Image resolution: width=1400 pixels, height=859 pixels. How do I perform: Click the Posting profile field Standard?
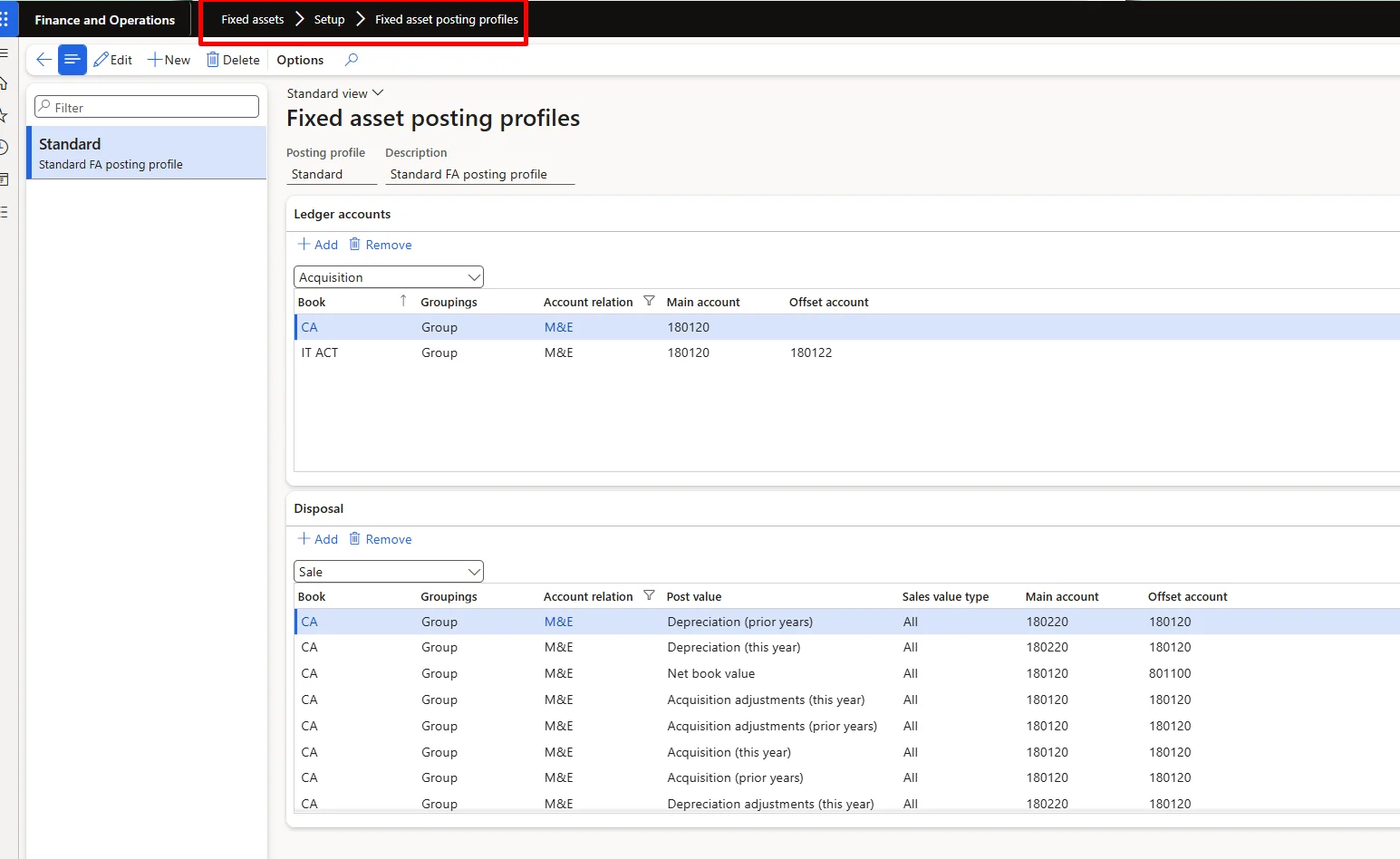pyautogui.click(x=332, y=174)
